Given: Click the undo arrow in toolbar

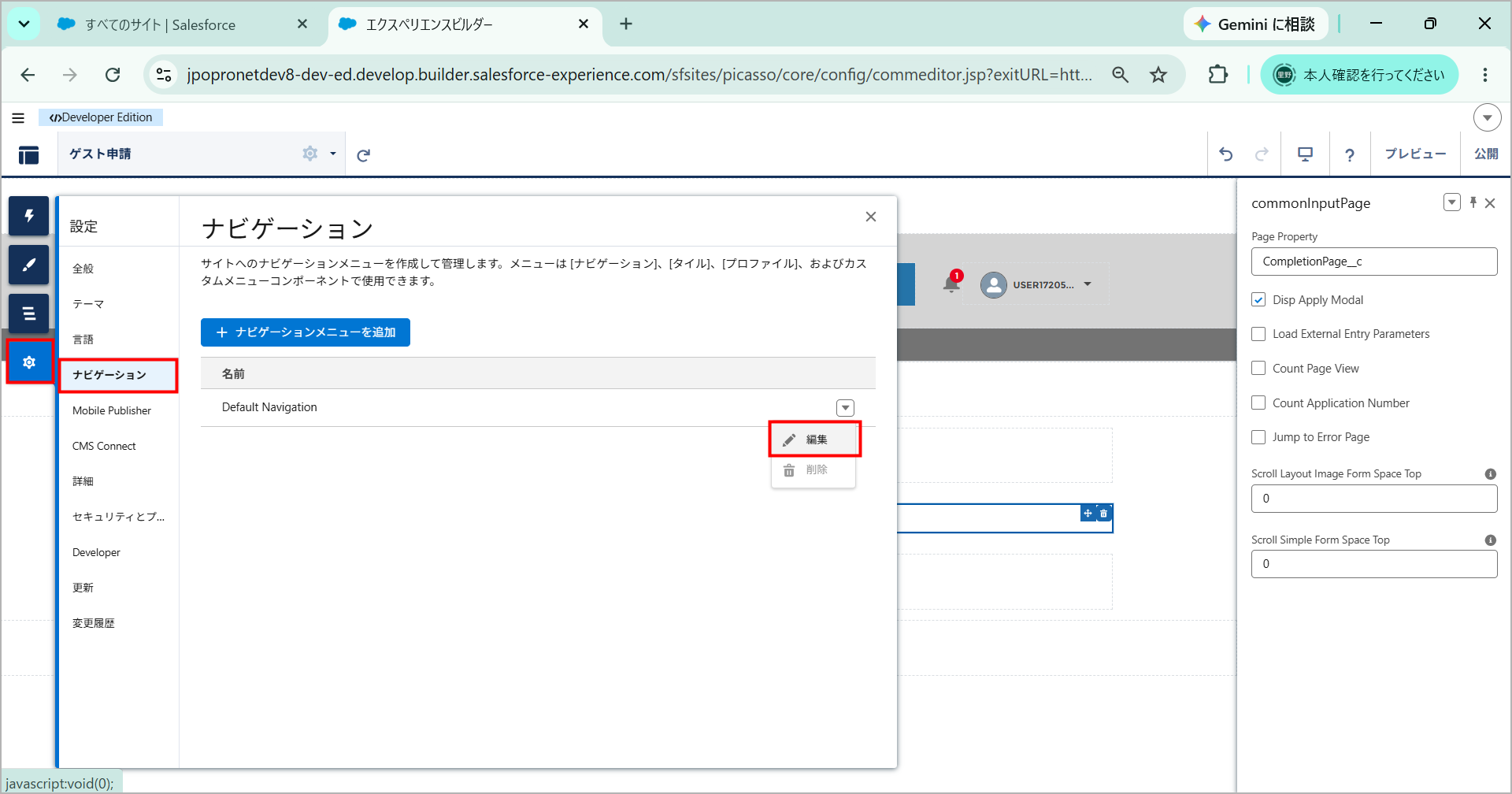Looking at the screenshot, I should coord(1226,154).
